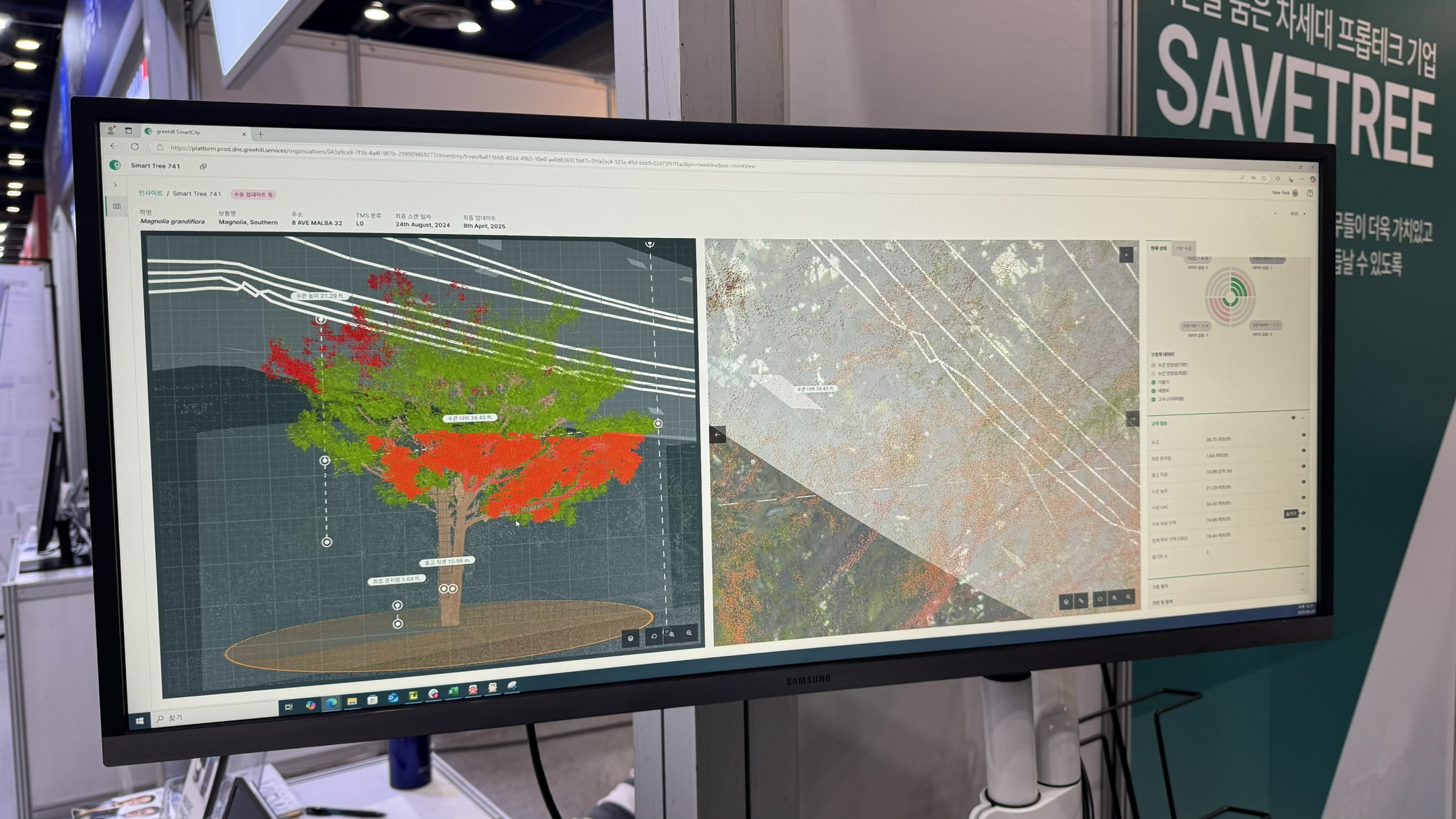Toggle visibility dot for 수목 보호 구역 row
Image resolution: width=1456 pixels, height=819 pixels.
coord(1303,513)
